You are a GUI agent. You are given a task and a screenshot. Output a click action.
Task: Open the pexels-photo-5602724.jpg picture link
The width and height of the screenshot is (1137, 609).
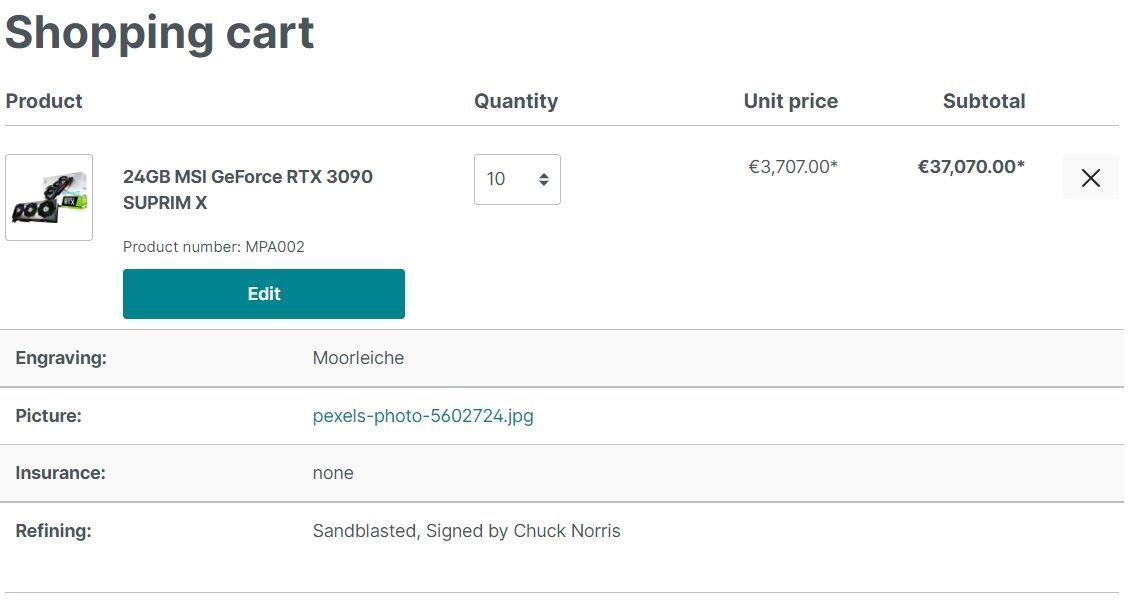(x=423, y=416)
